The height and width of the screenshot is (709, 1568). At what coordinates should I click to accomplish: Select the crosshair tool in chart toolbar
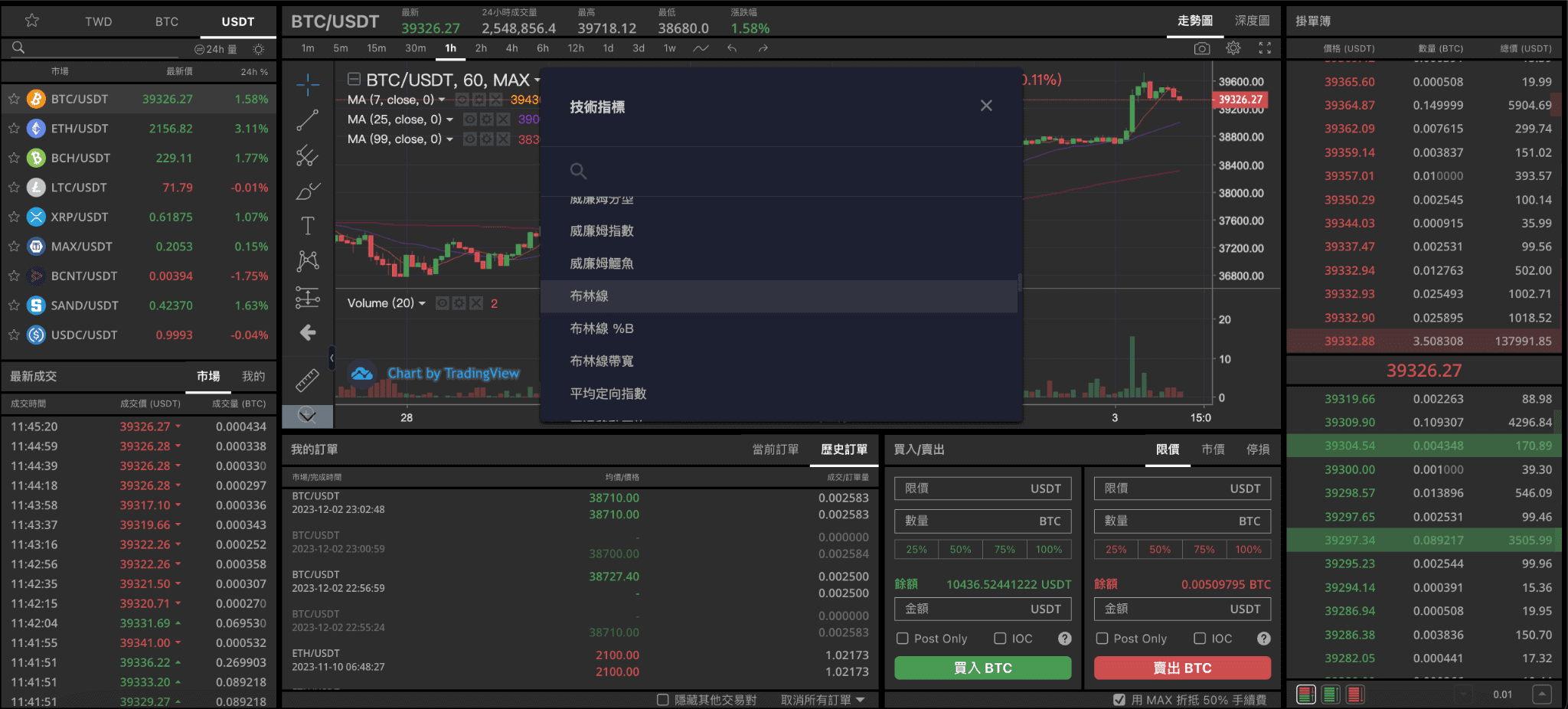[x=308, y=84]
